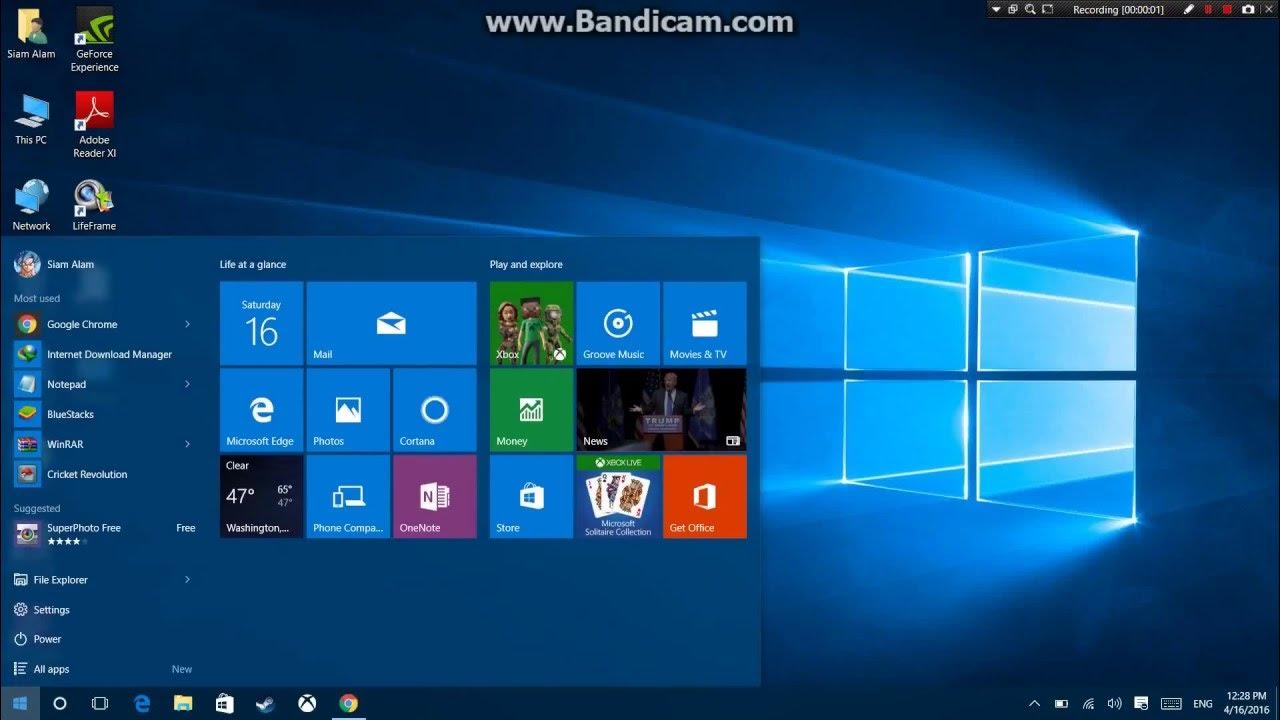Open Xbox app from the taskbar

tap(307, 703)
